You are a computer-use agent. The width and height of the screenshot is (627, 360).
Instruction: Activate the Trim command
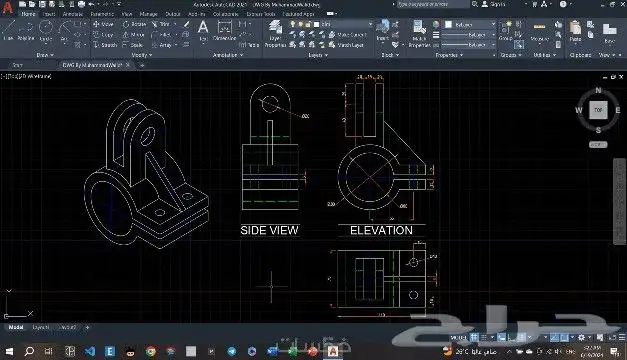point(161,24)
